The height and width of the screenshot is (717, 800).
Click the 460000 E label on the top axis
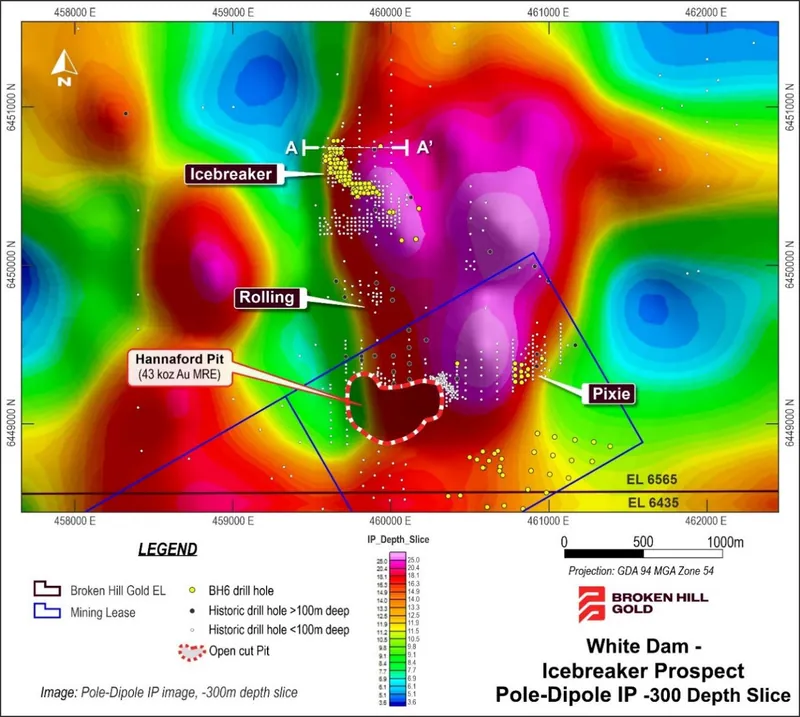(x=390, y=12)
